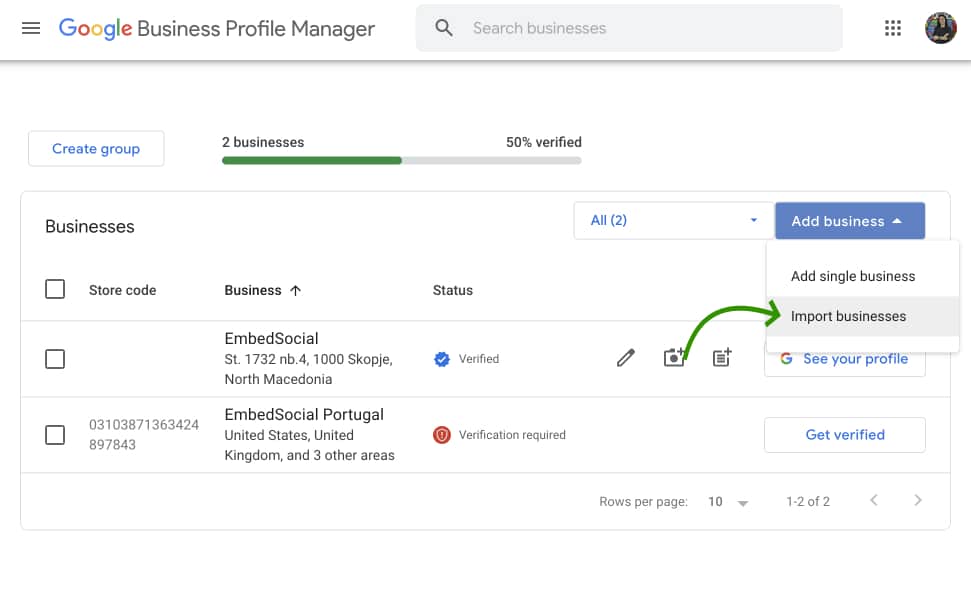Click the EmbedSocial Portugal business name
This screenshot has height=591, width=971.
pyautogui.click(x=304, y=414)
